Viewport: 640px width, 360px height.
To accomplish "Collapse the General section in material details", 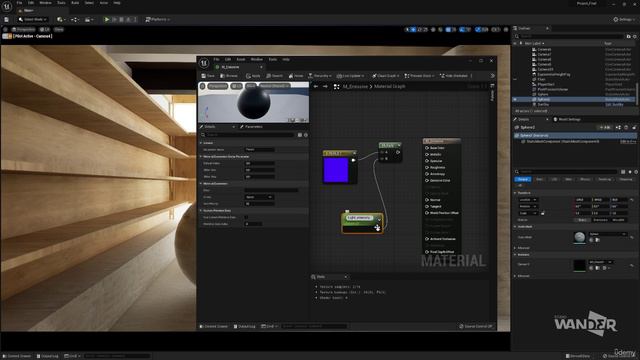I will pyautogui.click(x=201, y=143).
